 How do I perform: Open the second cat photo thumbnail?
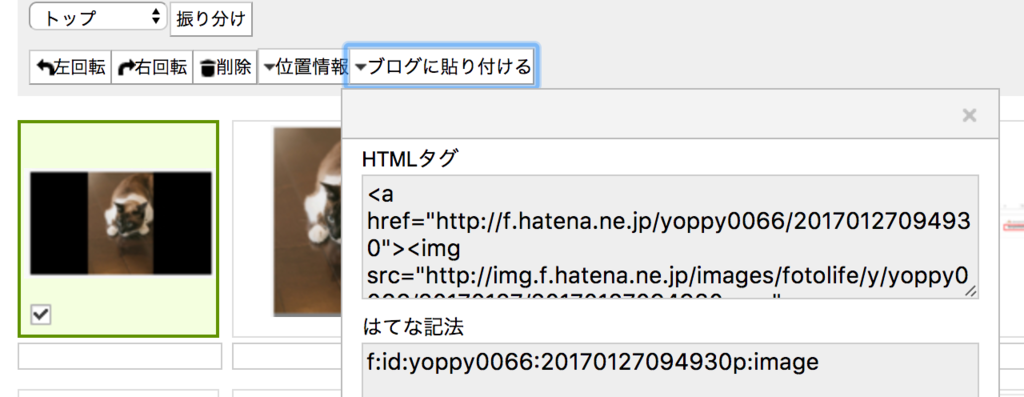coord(307,221)
